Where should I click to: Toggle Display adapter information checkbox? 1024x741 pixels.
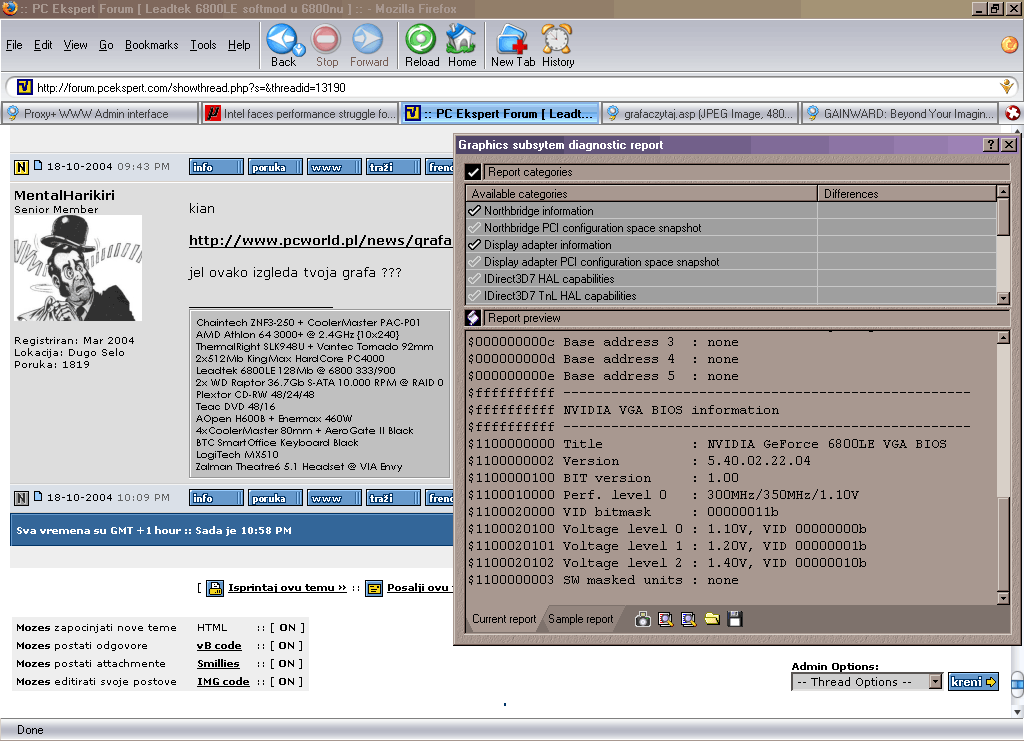(474, 245)
